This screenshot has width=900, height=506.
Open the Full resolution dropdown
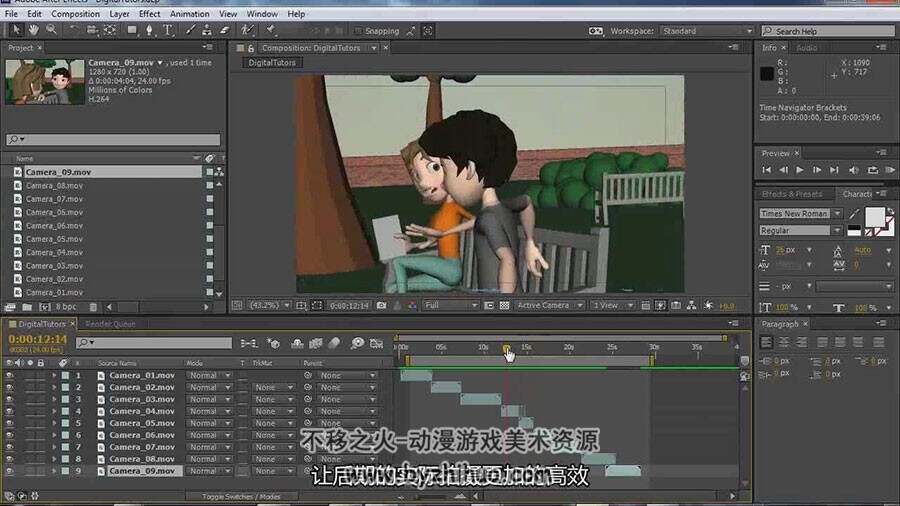point(451,306)
